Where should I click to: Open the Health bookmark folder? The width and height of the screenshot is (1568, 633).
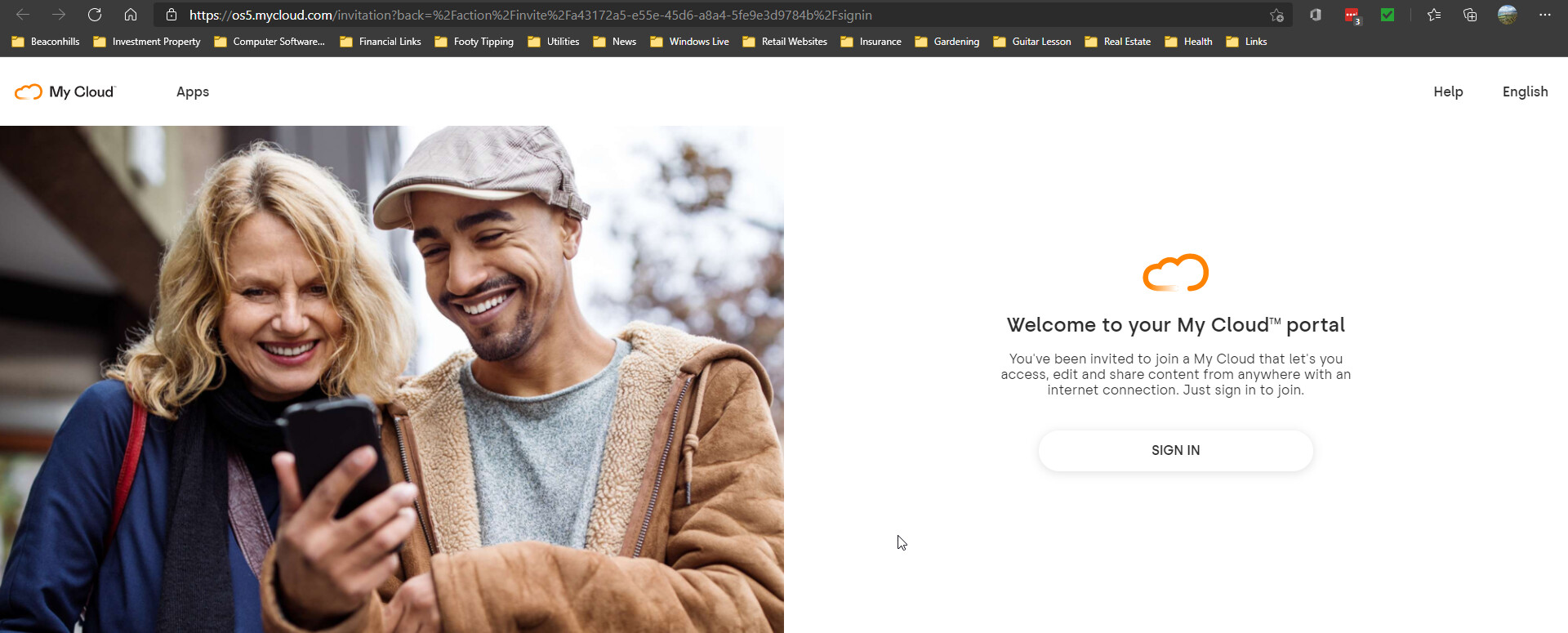pos(1188,42)
